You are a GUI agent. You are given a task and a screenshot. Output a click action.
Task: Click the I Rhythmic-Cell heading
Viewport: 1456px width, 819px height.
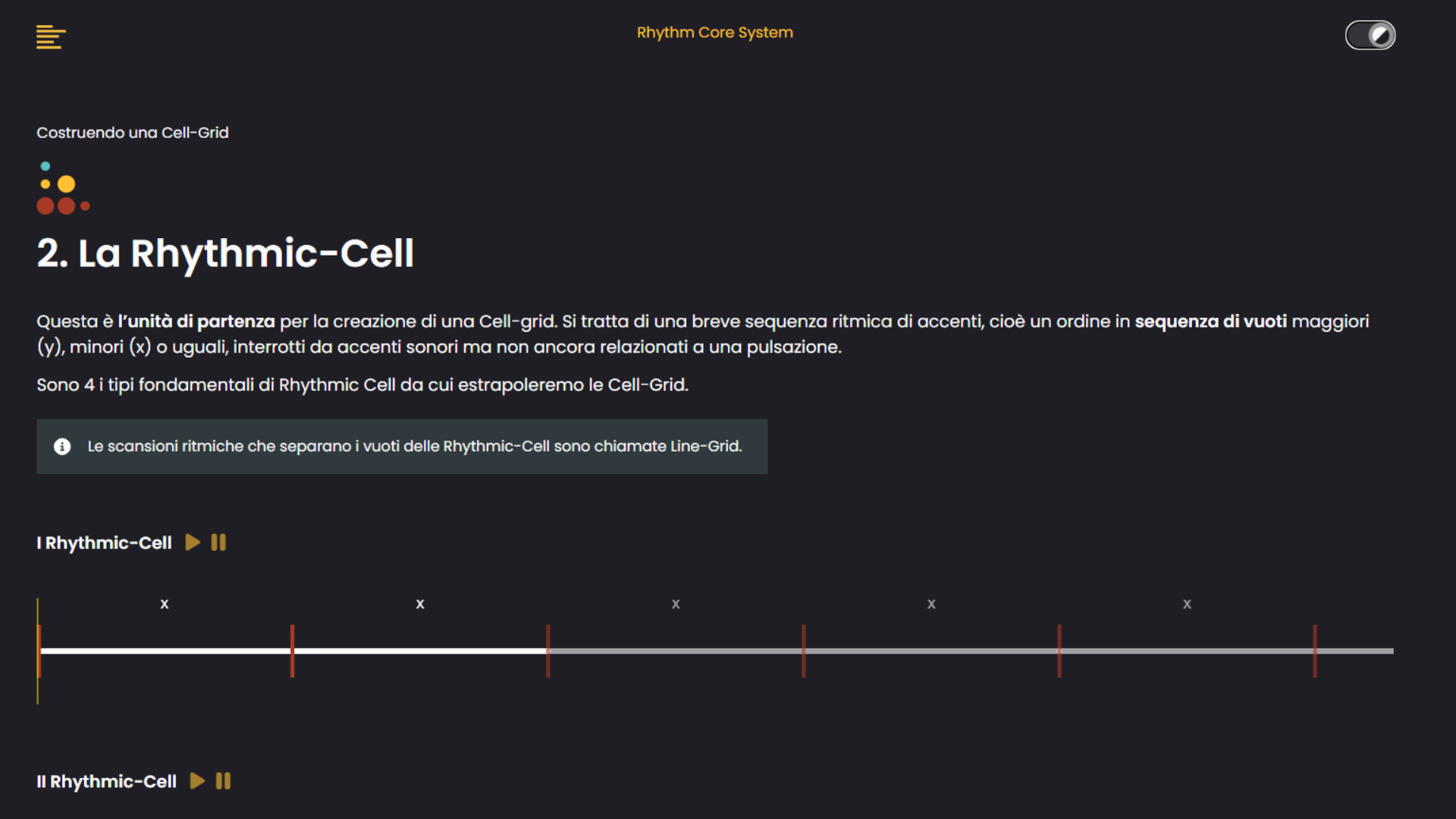pos(105,543)
